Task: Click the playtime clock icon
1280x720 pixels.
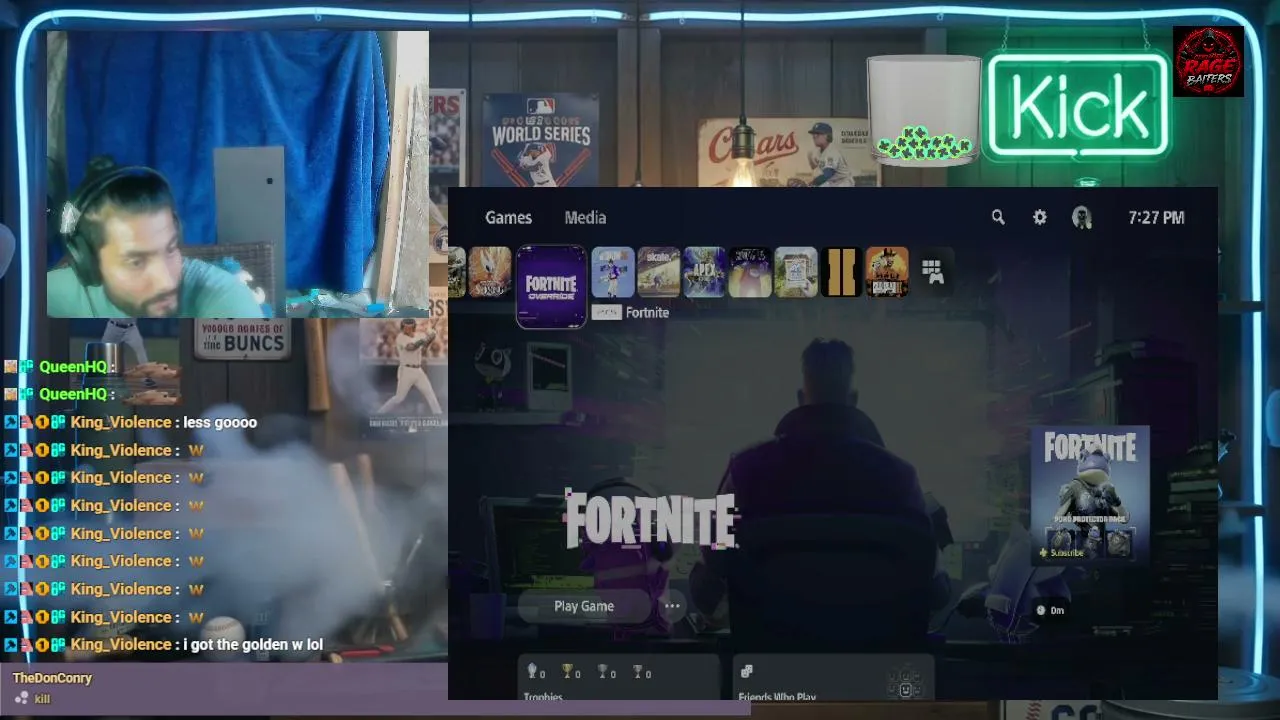Action: pos(1040,610)
